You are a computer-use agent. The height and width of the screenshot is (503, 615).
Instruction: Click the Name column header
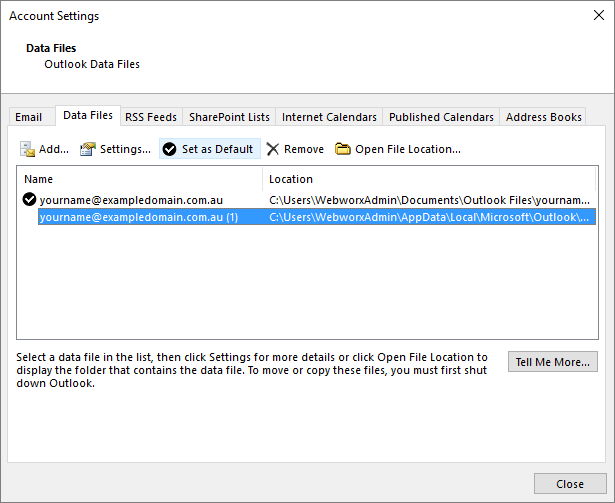[140, 179]
